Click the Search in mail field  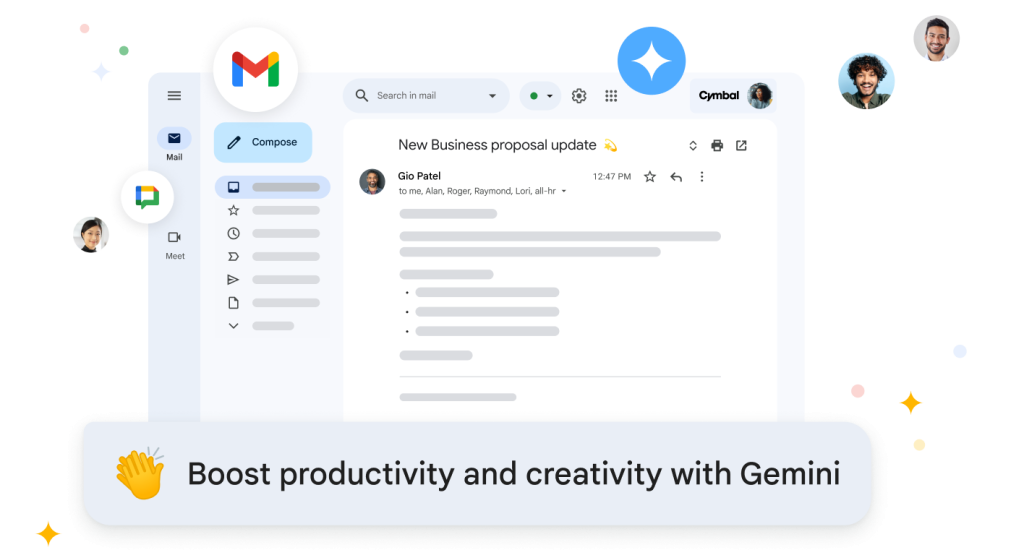426,95
